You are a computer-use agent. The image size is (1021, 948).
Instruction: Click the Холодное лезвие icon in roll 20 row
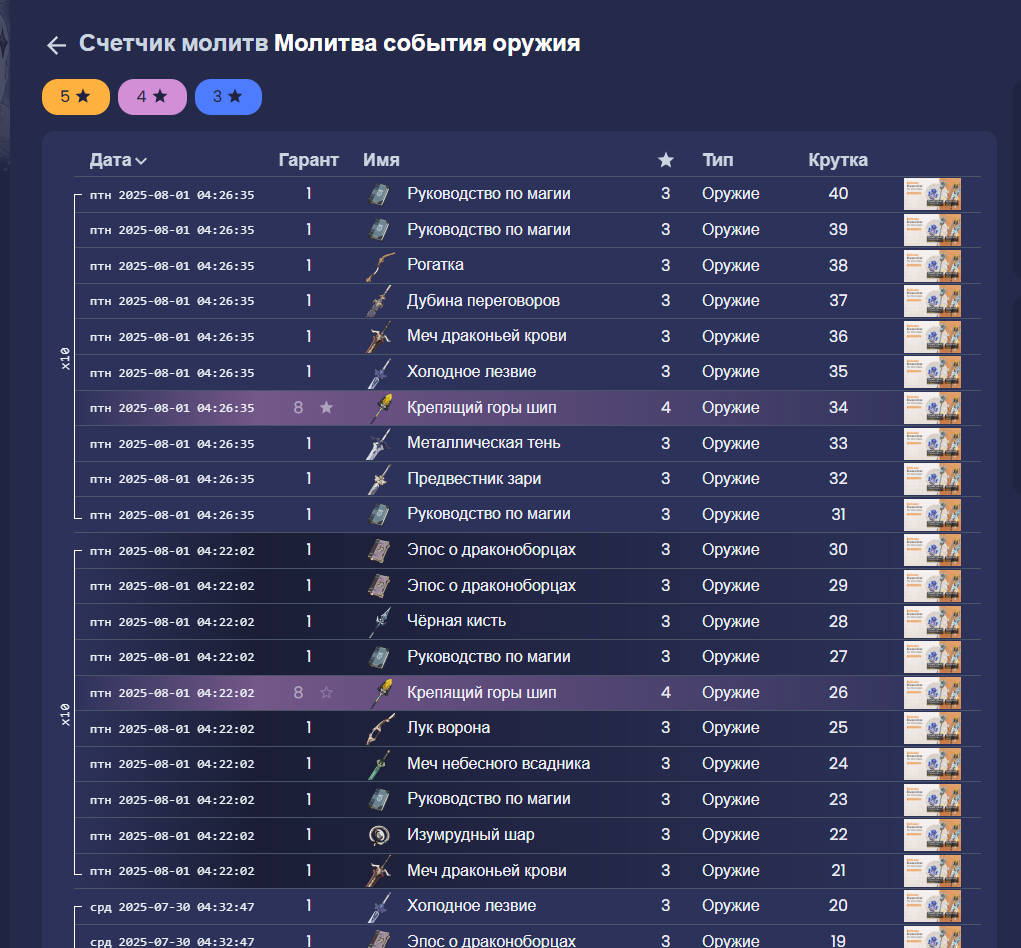coord(379,906)
